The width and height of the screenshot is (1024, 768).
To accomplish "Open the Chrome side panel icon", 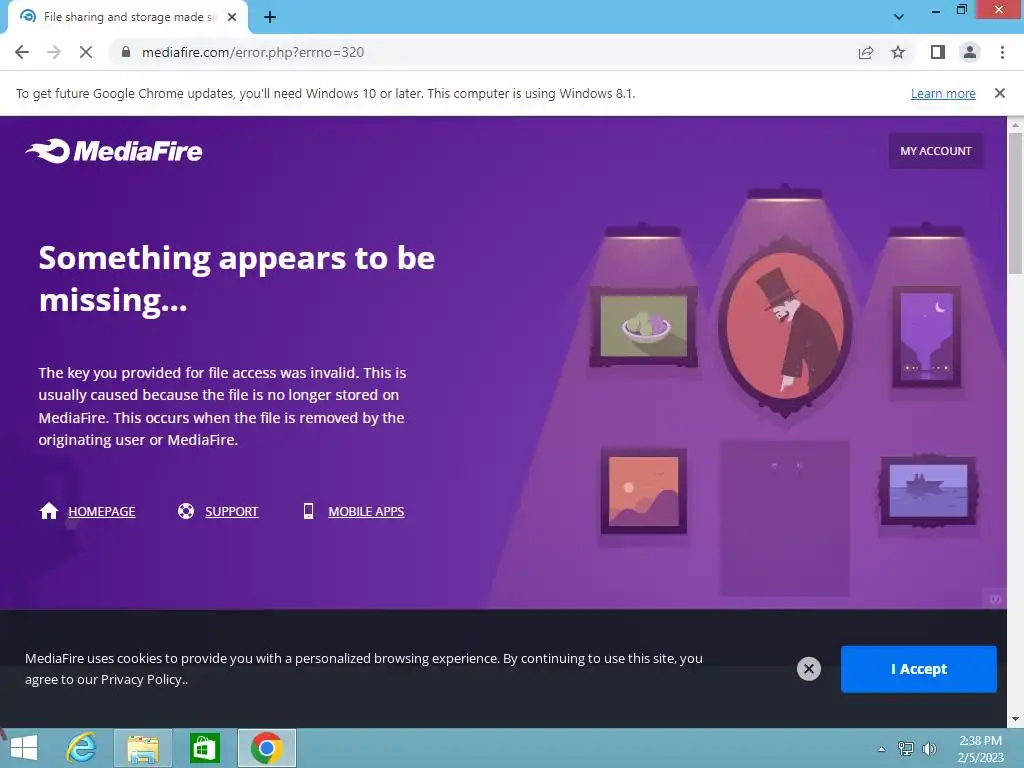I will pos(938,52).
